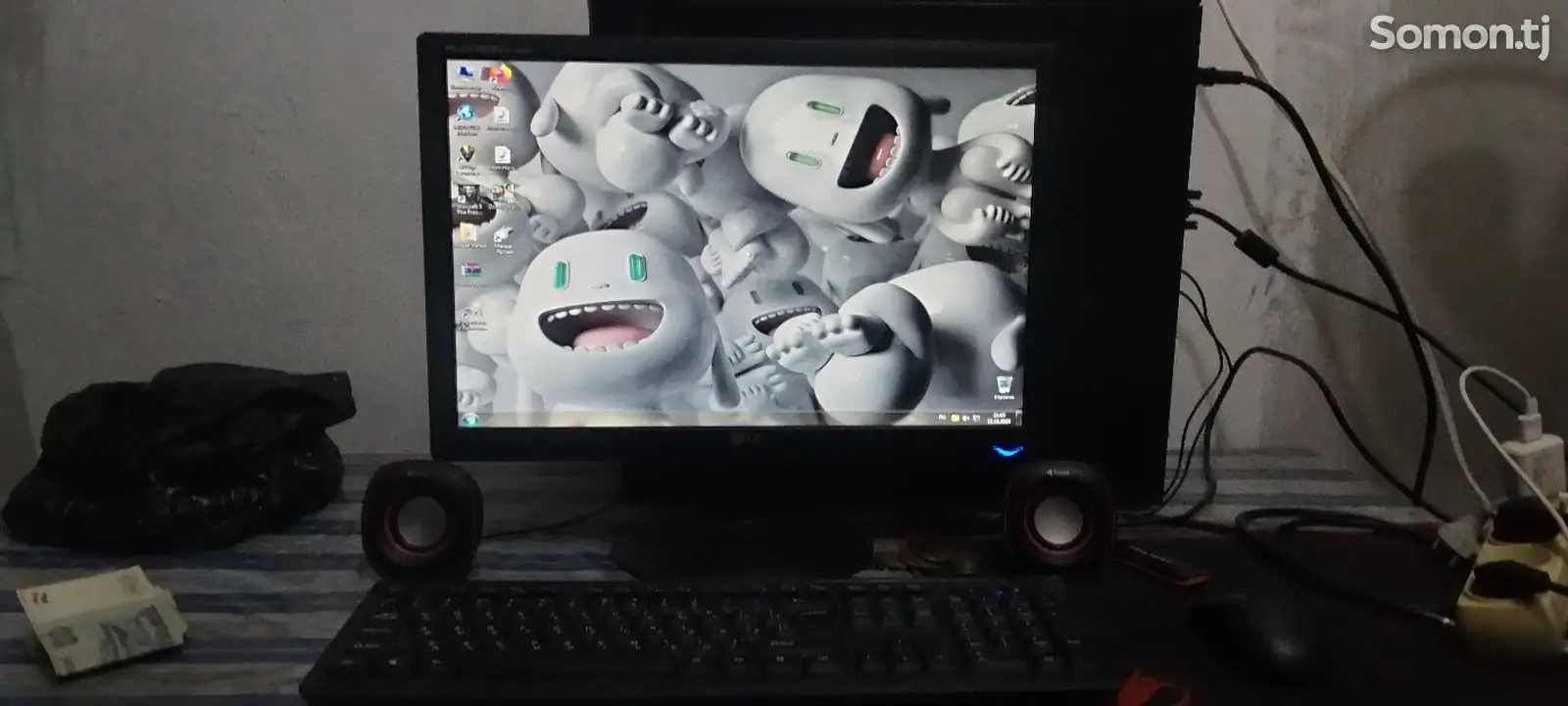1568x706 pixels.
Task: Open the network status tray icon
Action: tap(977, 419)
